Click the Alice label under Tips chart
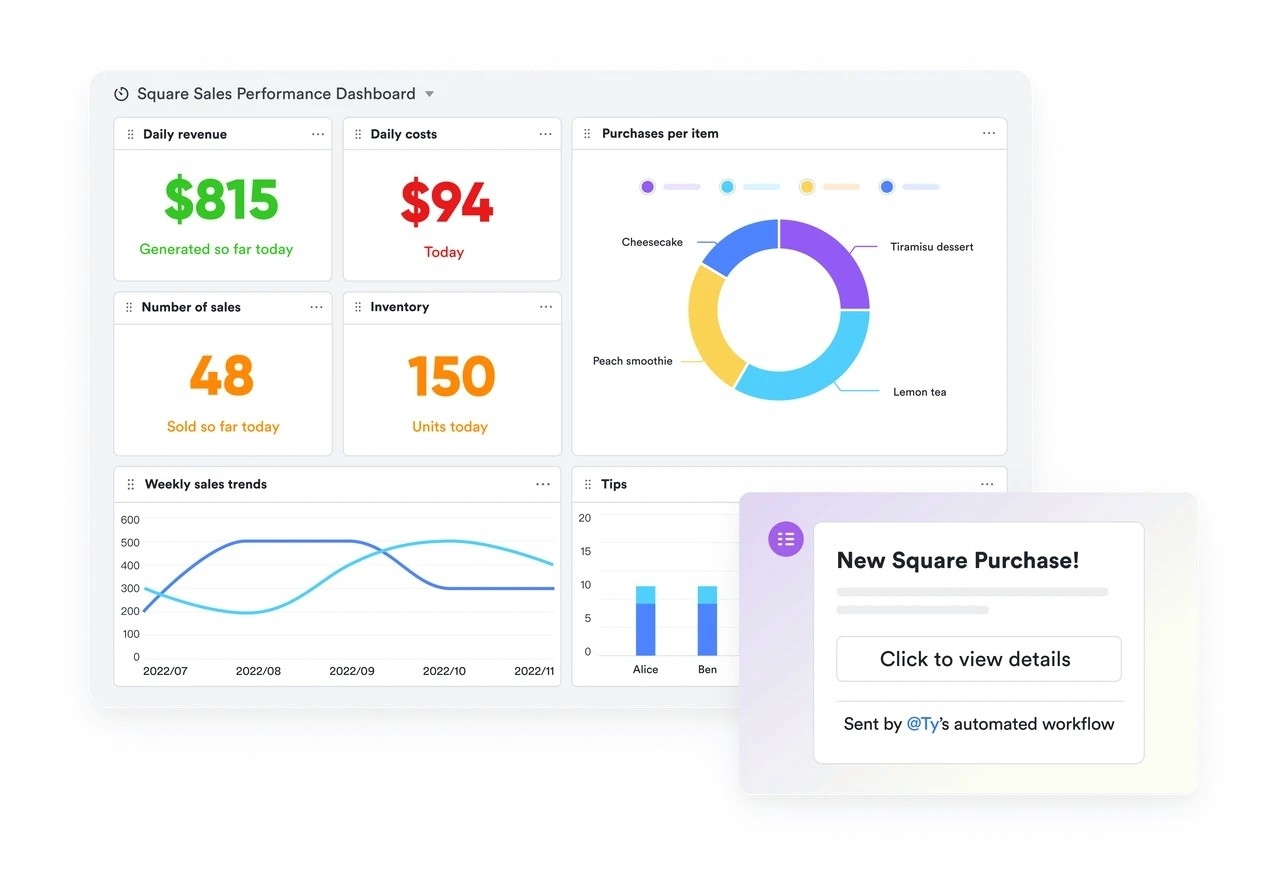1280x894 pixels. (646, 669)
